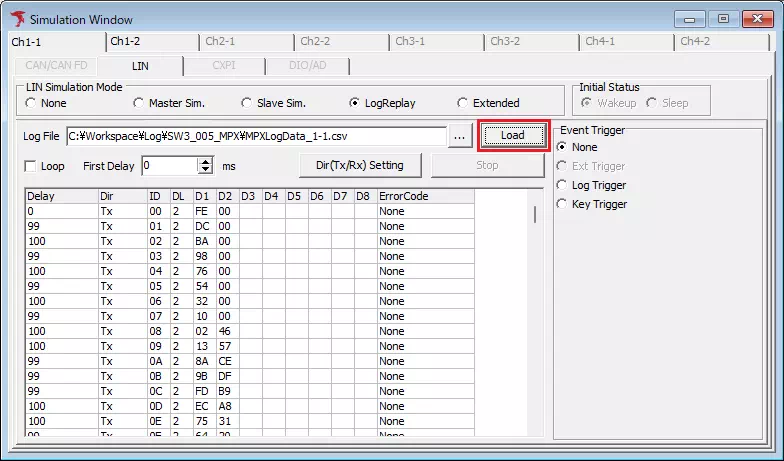The image size is (784, 461).
Task: Choose Key Trigger event option
Action: point(562,204)
